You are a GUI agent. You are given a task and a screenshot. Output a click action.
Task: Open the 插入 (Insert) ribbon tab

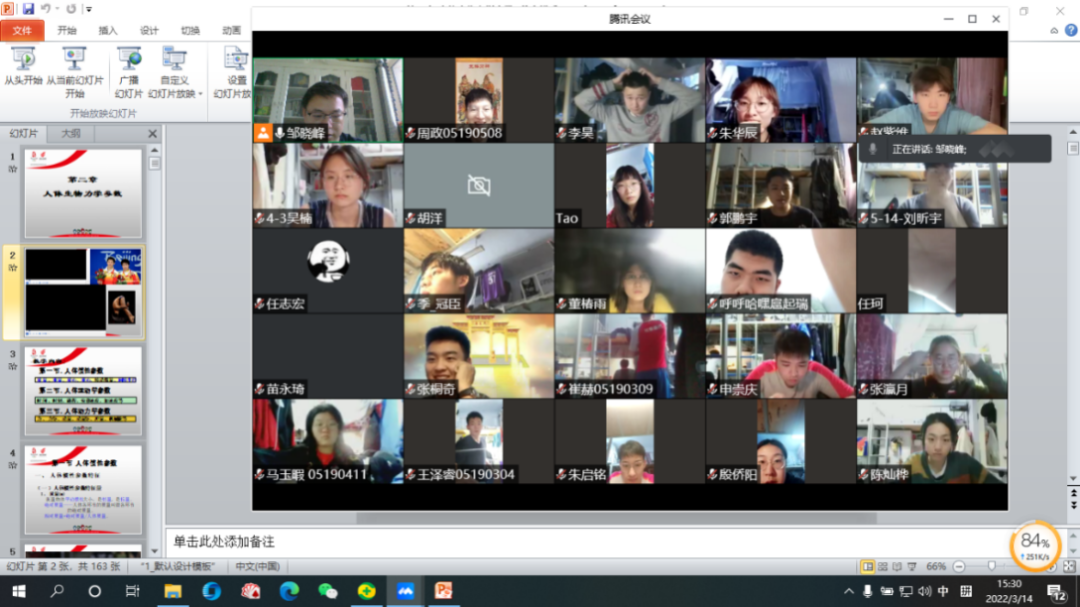pyautogui.click(x=108, y=30)
